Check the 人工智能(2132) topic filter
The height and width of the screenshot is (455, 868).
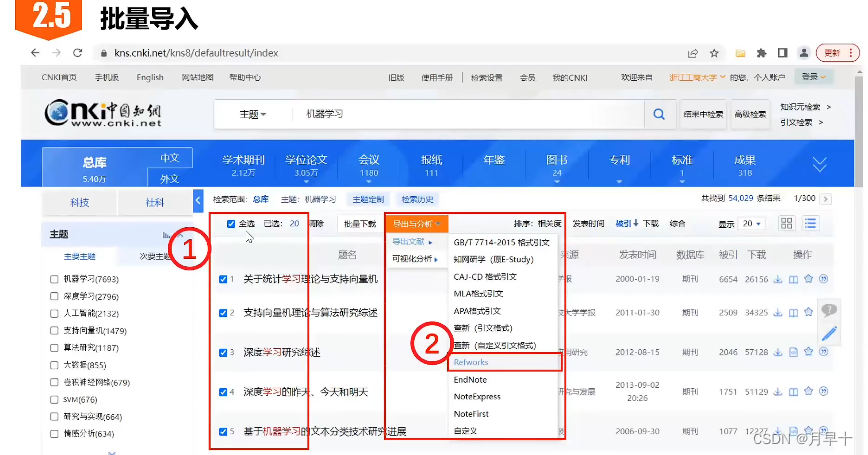click(54, 313)
